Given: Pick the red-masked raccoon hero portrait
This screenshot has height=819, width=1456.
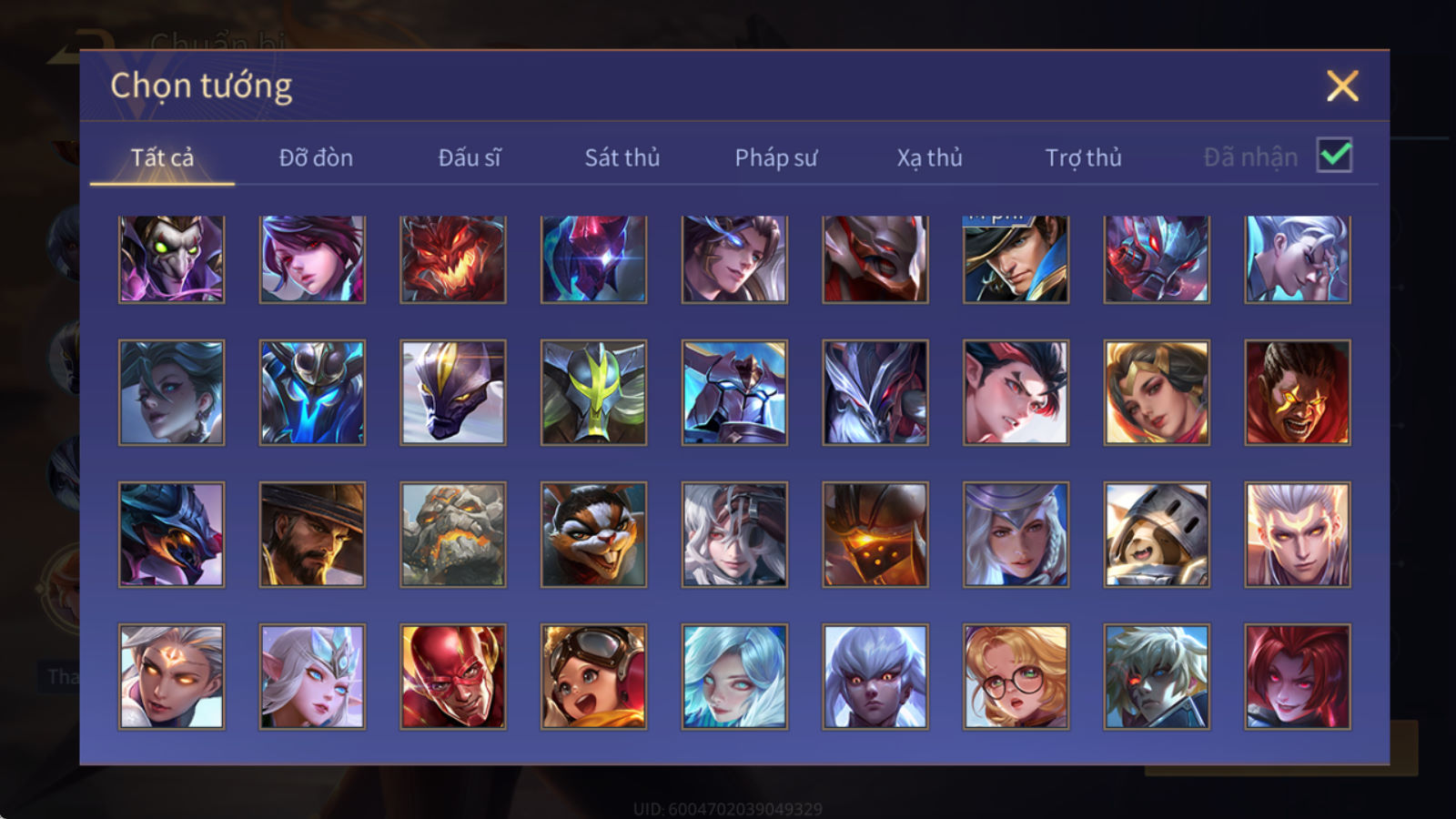Looking at the screenshot, I should click(x=593, y=534).
